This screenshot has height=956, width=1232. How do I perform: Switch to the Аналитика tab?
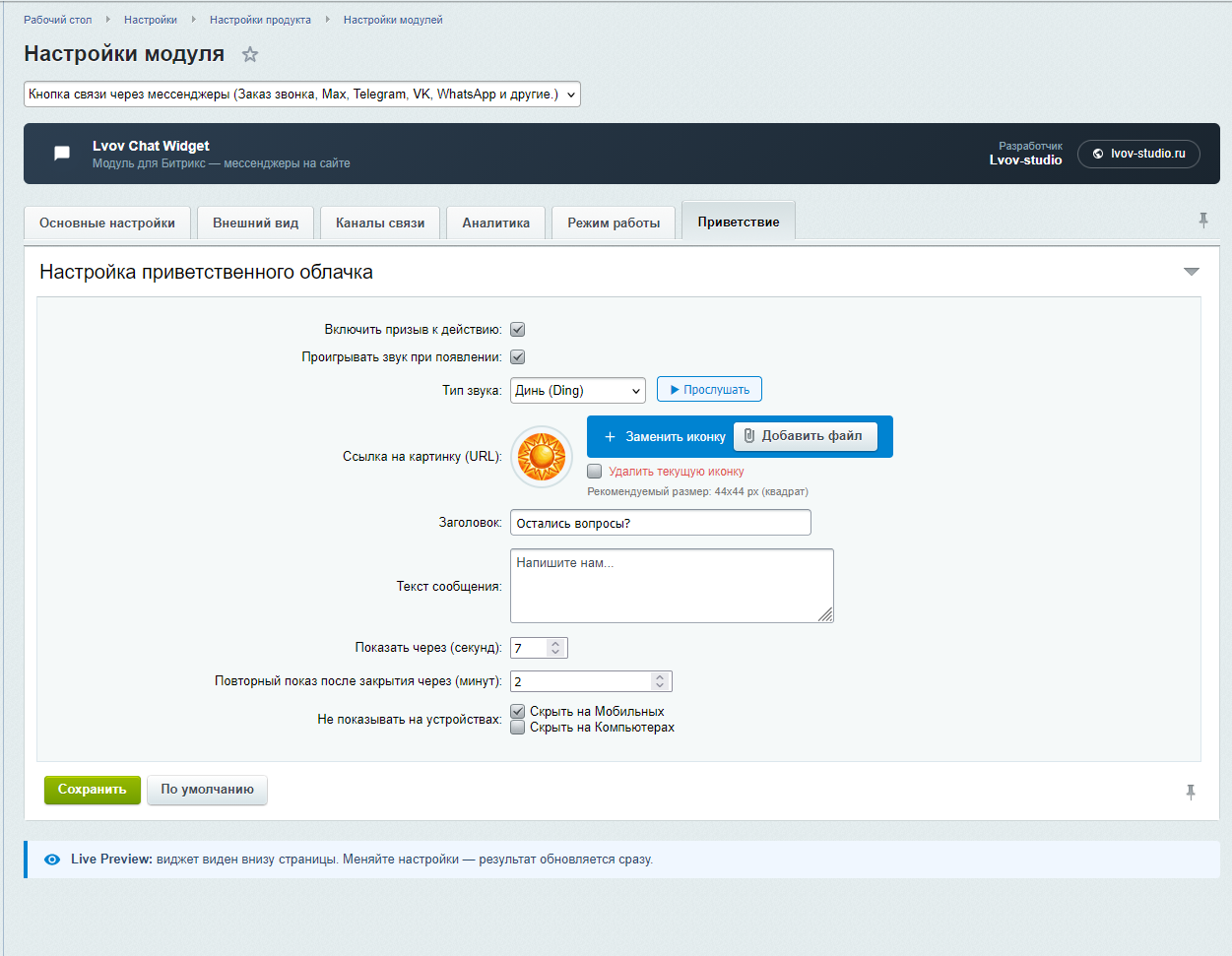tap(497, 222)
